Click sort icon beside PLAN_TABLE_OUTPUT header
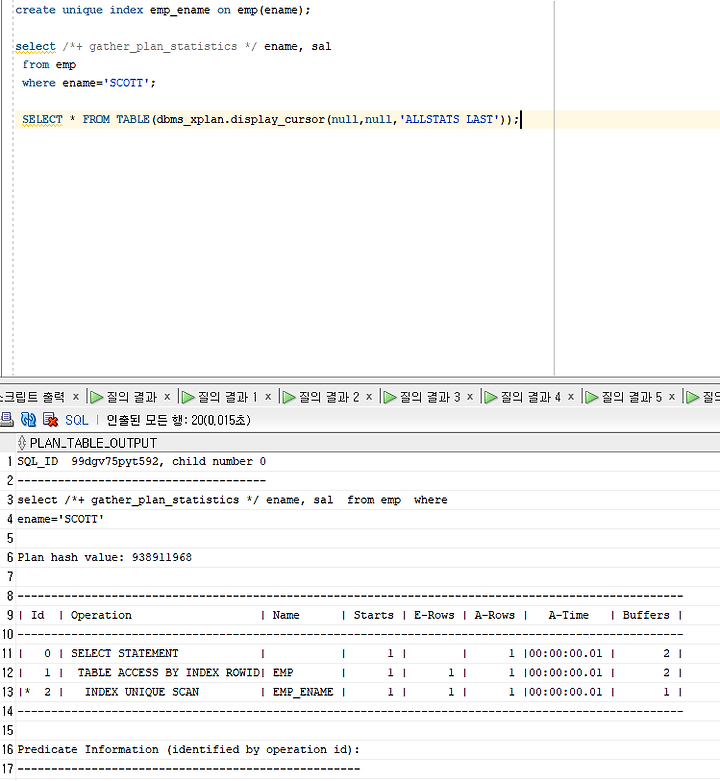The height and width of the screenshot is (781, 720). coord(22,443)
